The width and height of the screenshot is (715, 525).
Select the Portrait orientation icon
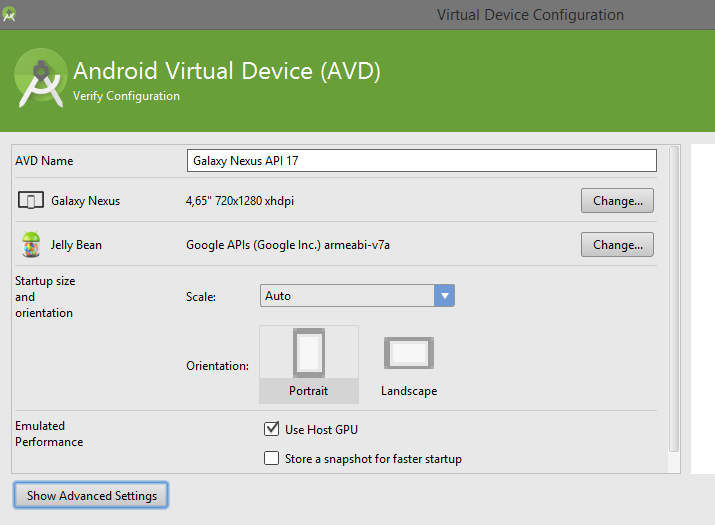[308, 355]
